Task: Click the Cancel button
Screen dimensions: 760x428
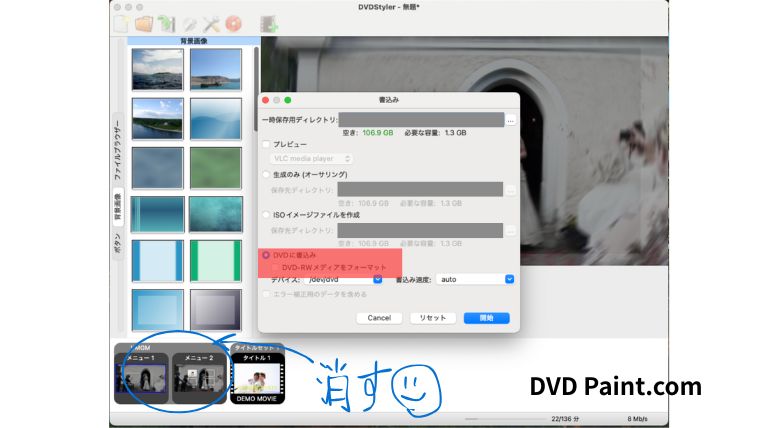Action: [379, 318]
